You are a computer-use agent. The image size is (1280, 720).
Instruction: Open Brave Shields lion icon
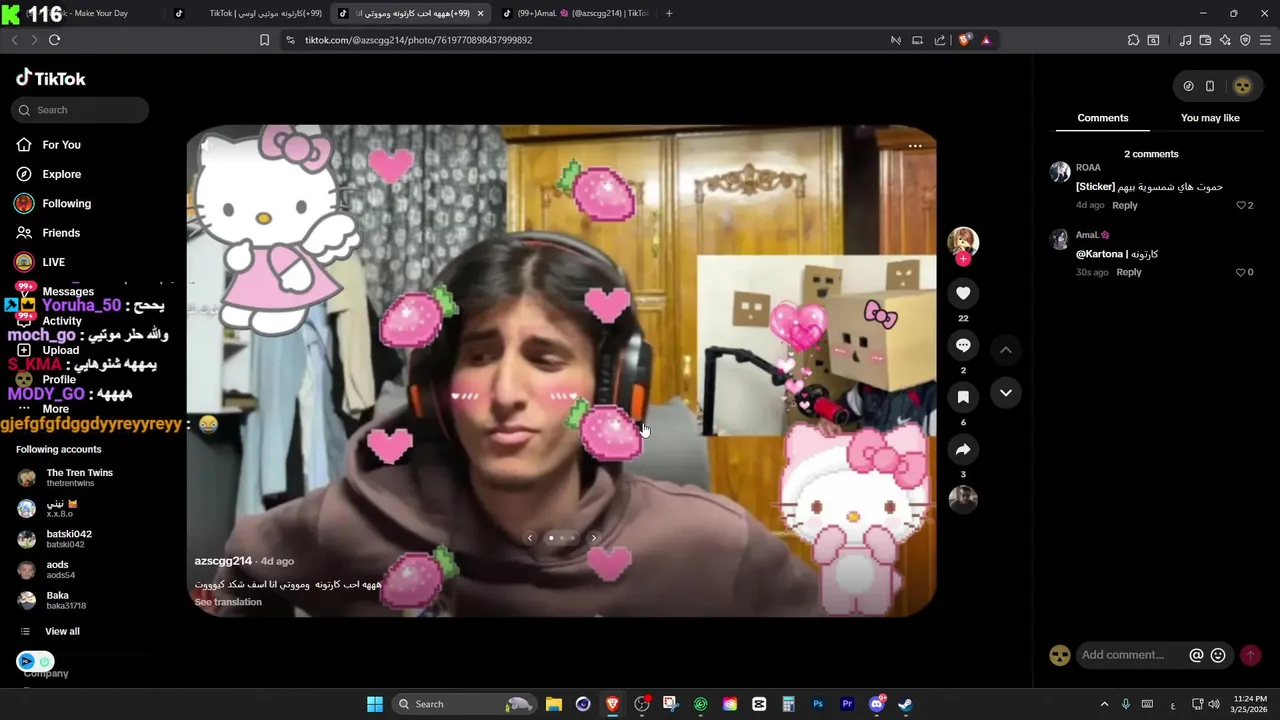(964, 40)
